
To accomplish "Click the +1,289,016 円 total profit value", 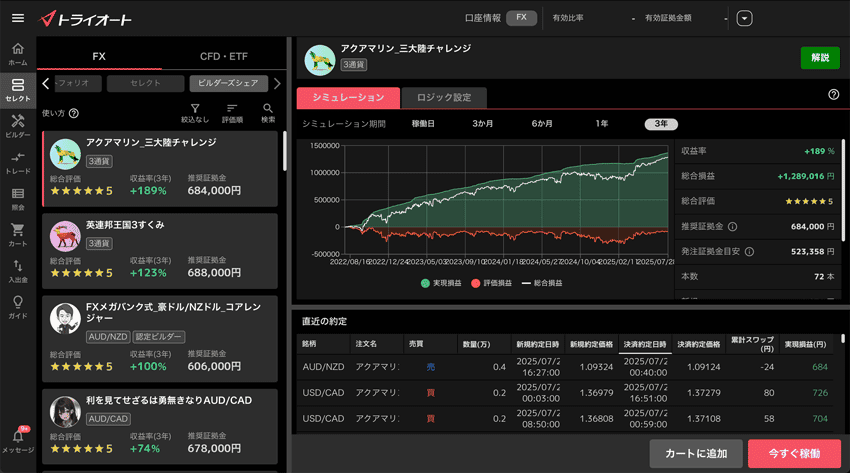I will point(806,176).
